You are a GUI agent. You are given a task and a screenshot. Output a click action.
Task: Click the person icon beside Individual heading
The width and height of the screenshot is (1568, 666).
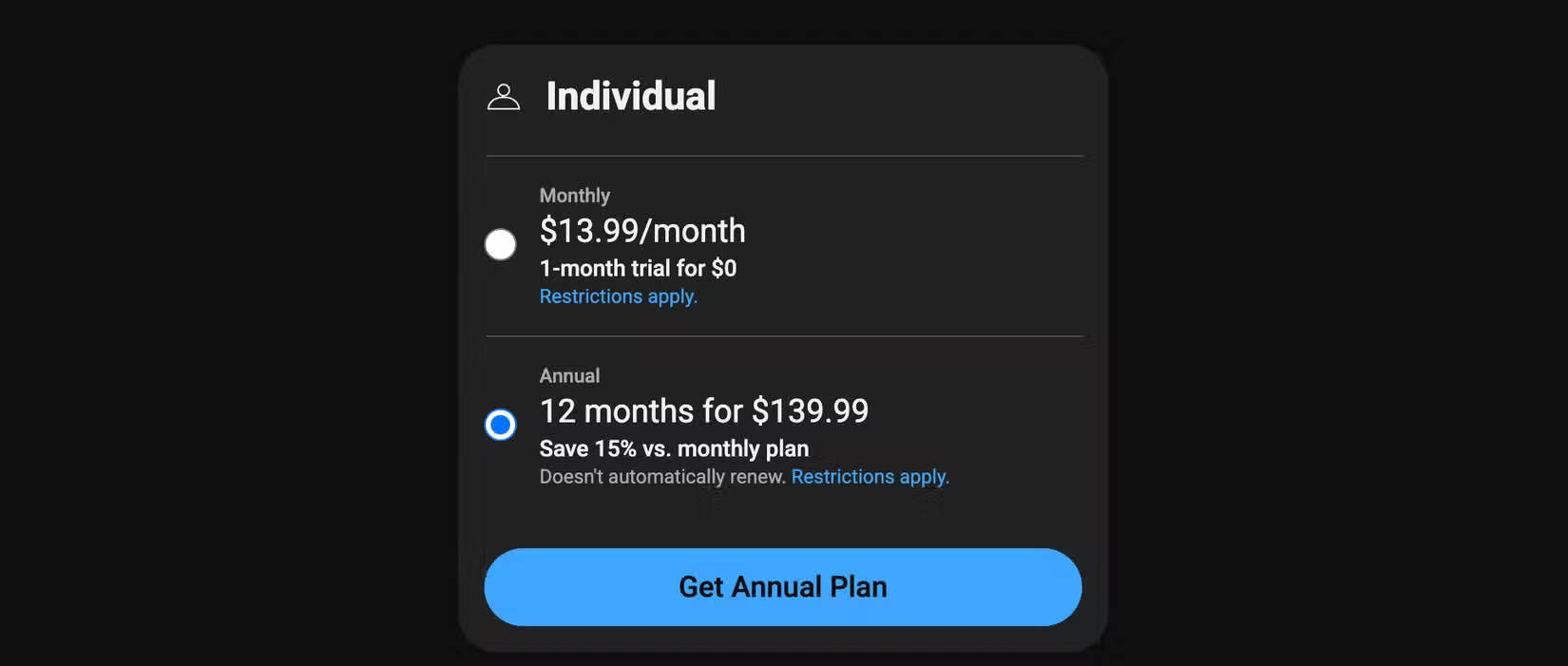coord(504,96)
